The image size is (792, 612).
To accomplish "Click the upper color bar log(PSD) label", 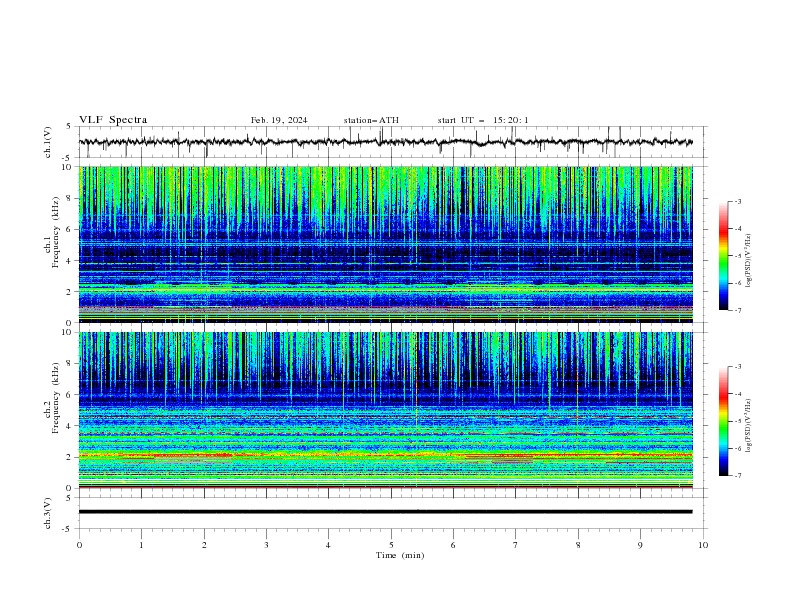I will point(749,261).
